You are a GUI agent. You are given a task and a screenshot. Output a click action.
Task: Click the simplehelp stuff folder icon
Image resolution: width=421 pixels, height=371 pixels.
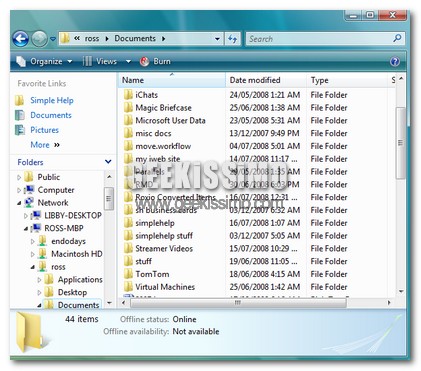(x=128, y=236)
